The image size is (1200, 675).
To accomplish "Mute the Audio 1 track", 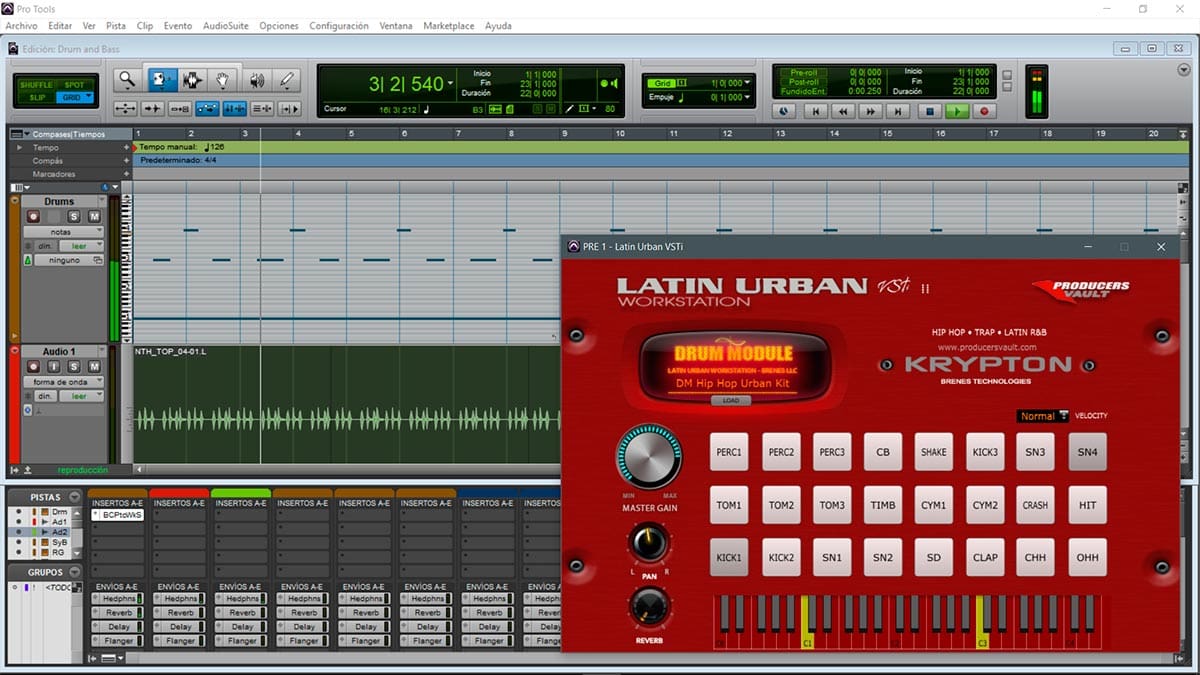I will coord(94,367).
